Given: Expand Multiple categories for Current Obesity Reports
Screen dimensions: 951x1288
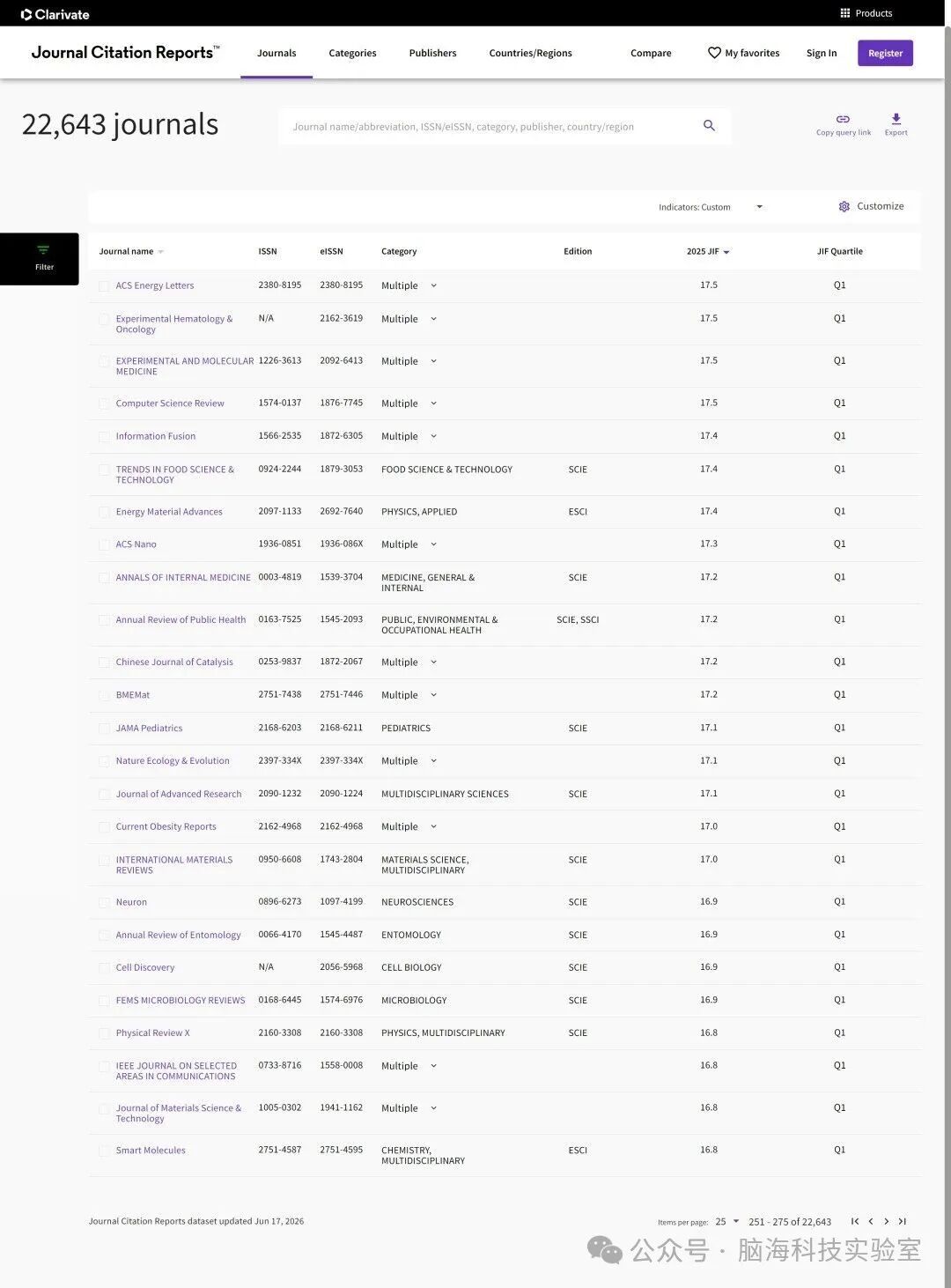Looking at the screenshot, I should point(433,826).
